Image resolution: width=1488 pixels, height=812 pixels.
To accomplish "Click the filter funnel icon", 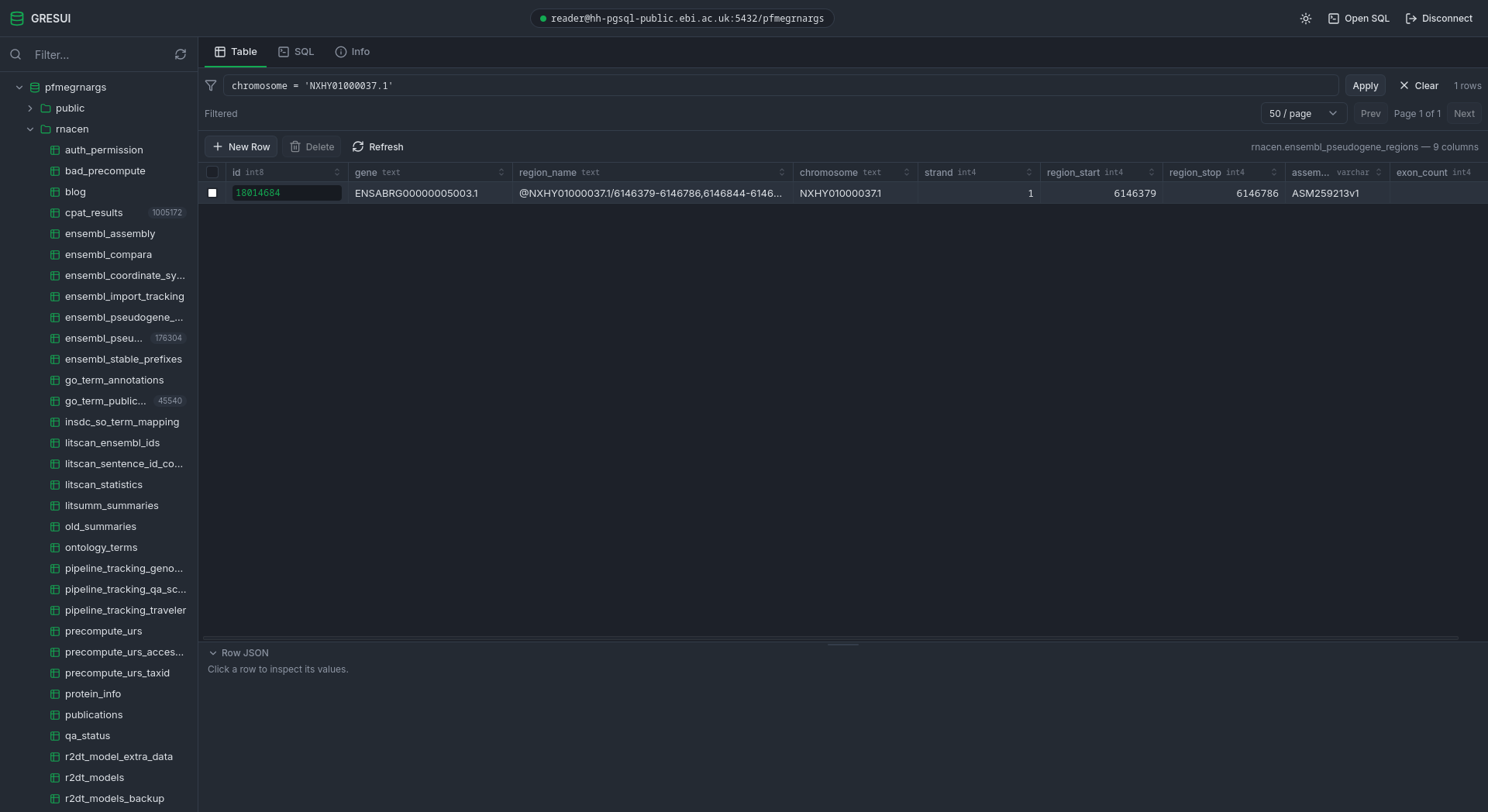I will tap(211, 86).
